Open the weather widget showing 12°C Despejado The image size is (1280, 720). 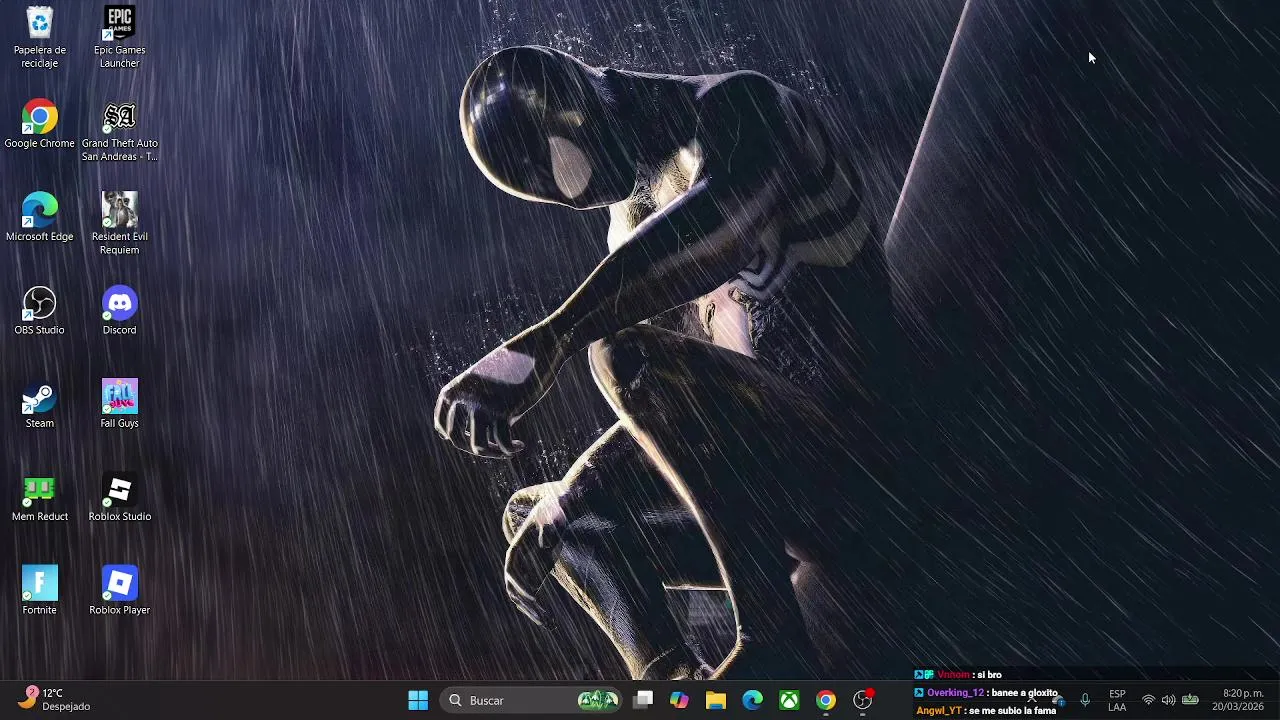point(56,699)
